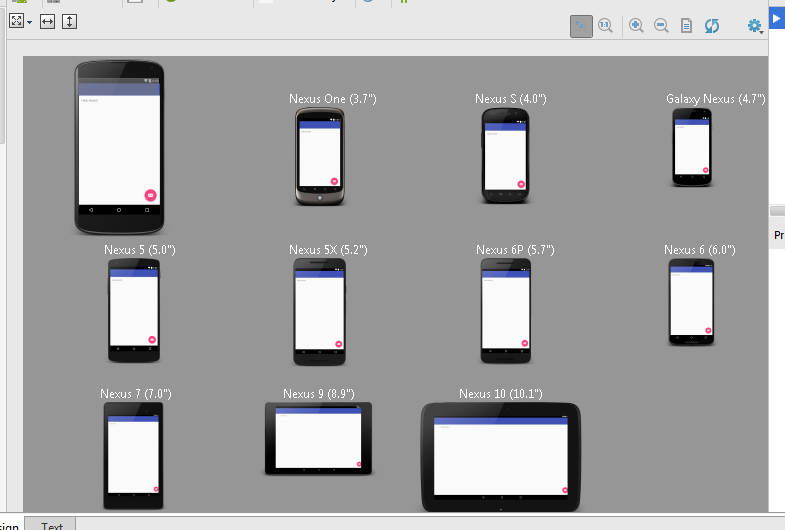This screenshot has width=785, height=530.
Task: Click the viewport render mode icon
Action: 17,21
